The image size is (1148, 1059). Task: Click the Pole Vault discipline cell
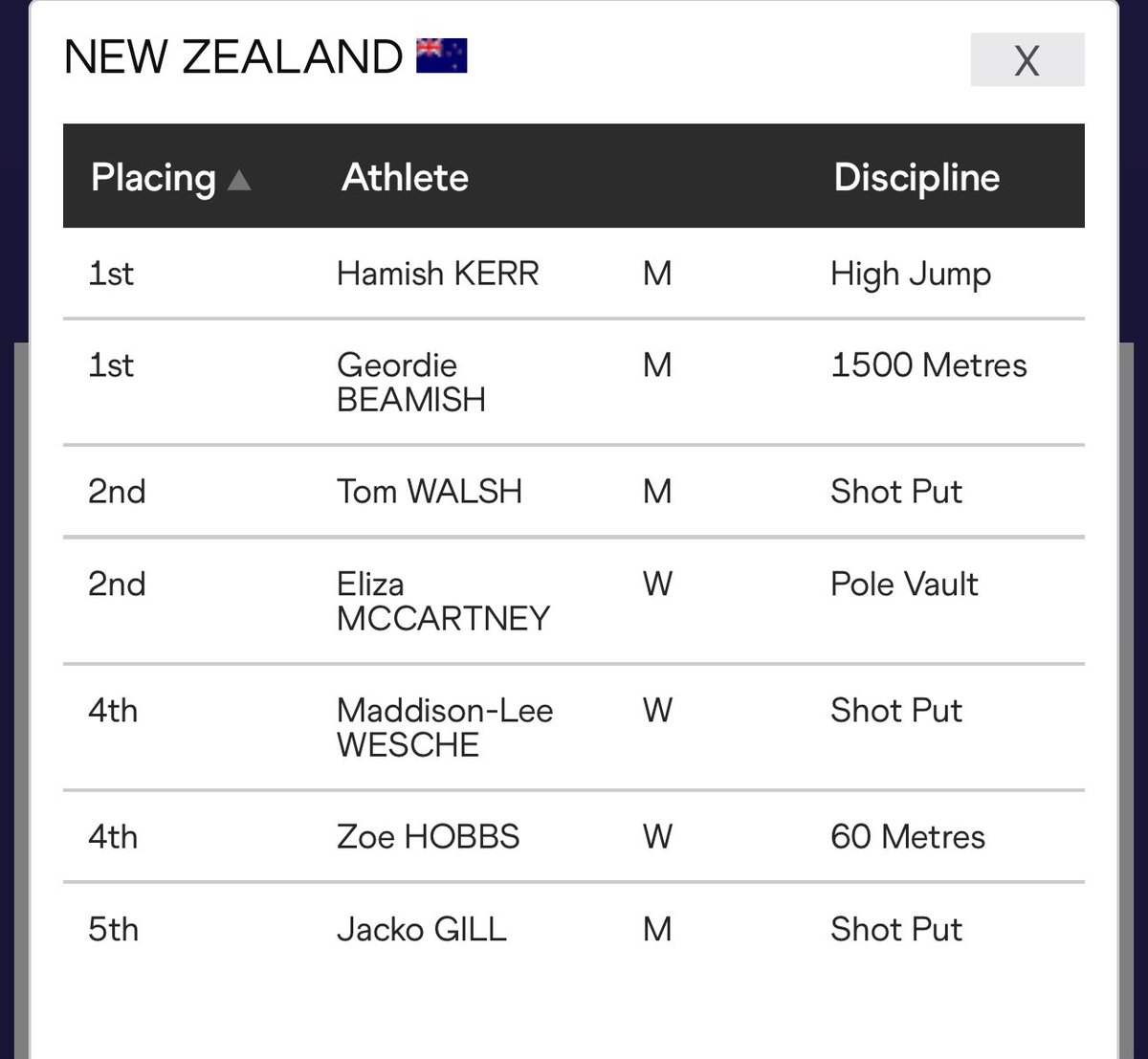click(x=904, y=584)
